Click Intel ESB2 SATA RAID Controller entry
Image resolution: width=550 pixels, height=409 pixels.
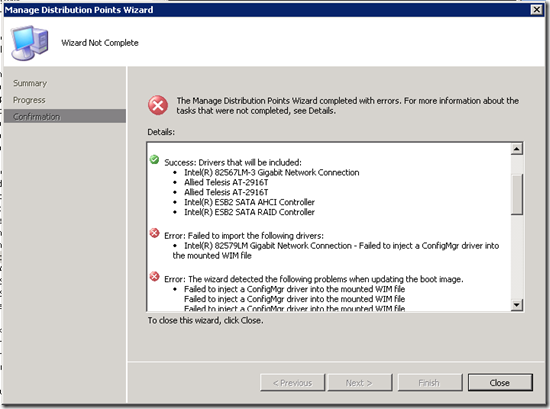249,212
